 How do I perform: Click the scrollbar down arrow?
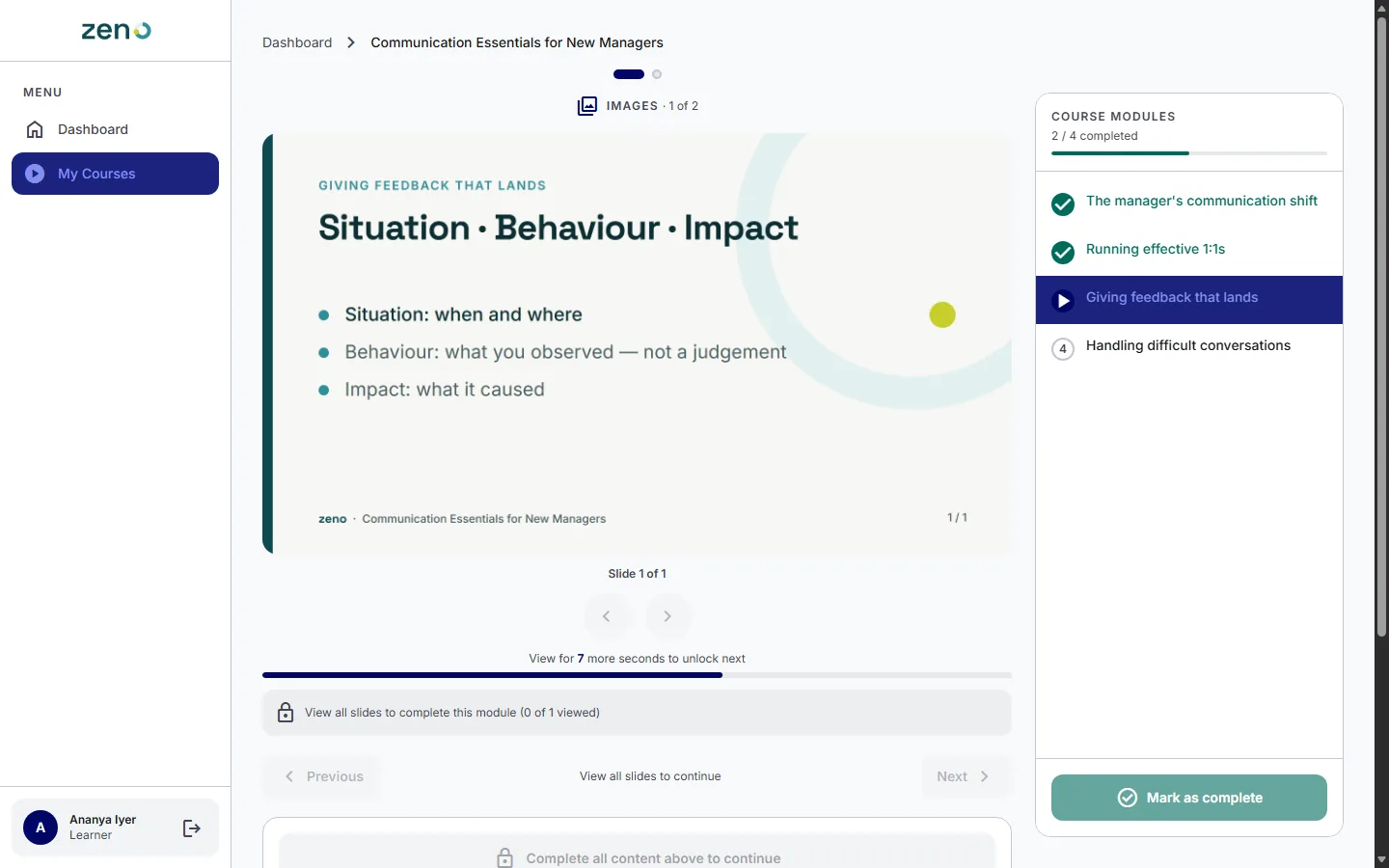1381,859
